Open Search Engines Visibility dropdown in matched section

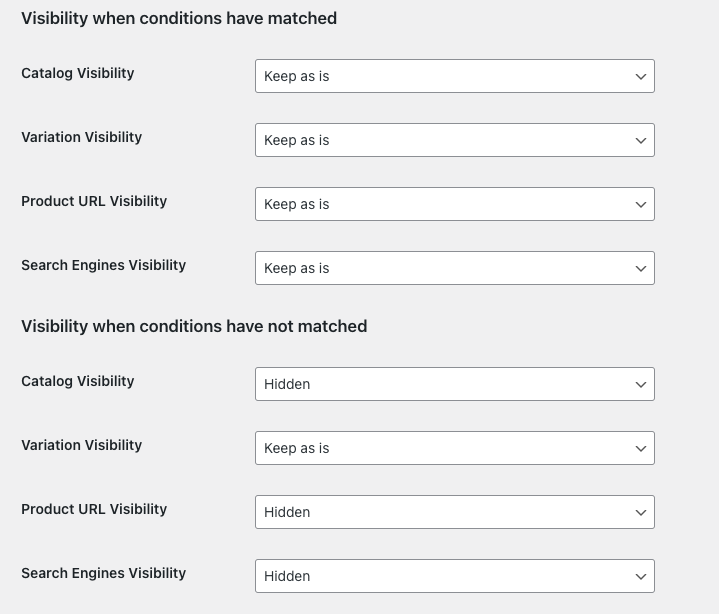coord(454,268)
